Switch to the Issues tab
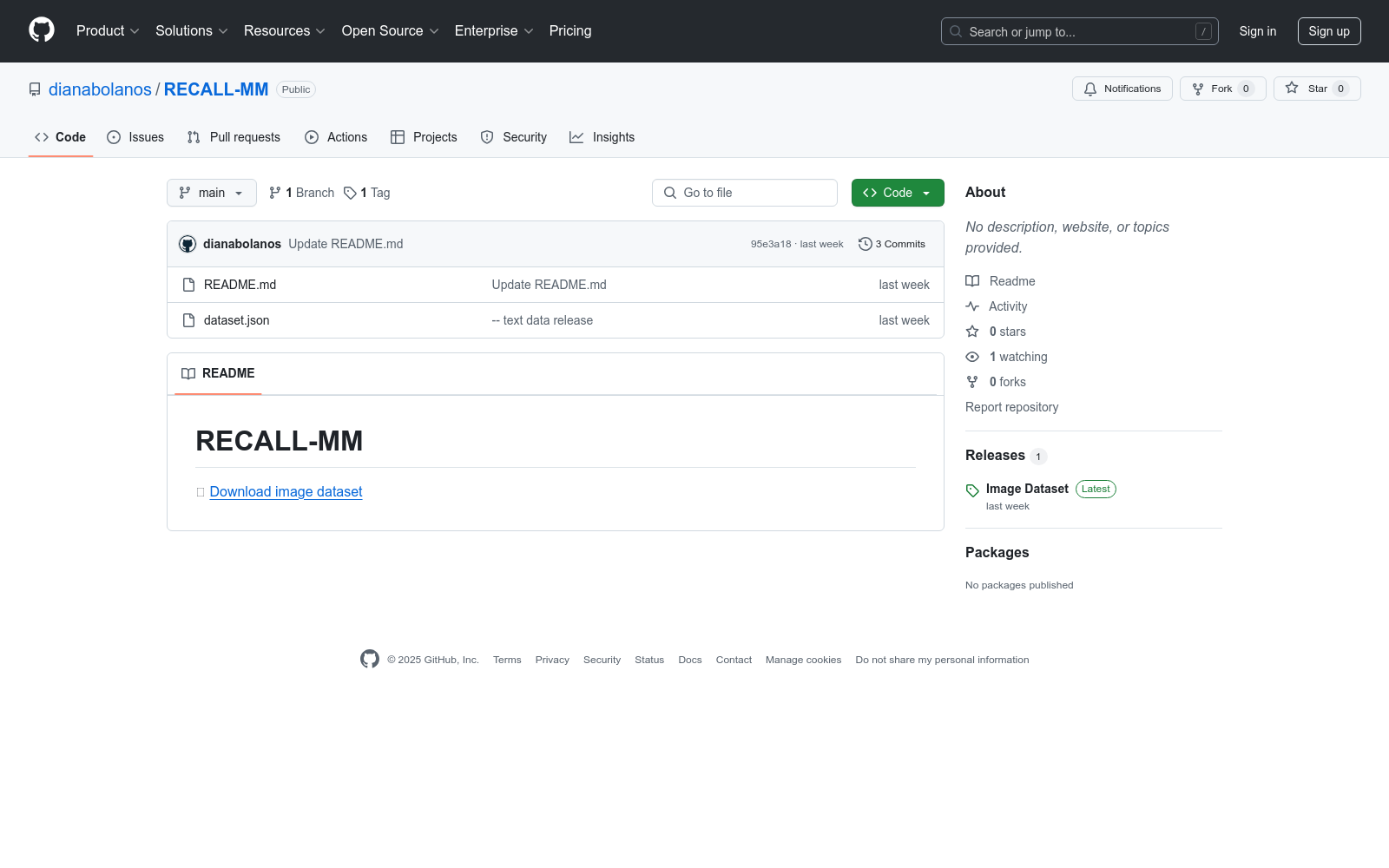Screen dimensions: 1389x868 tap(135, 137)
